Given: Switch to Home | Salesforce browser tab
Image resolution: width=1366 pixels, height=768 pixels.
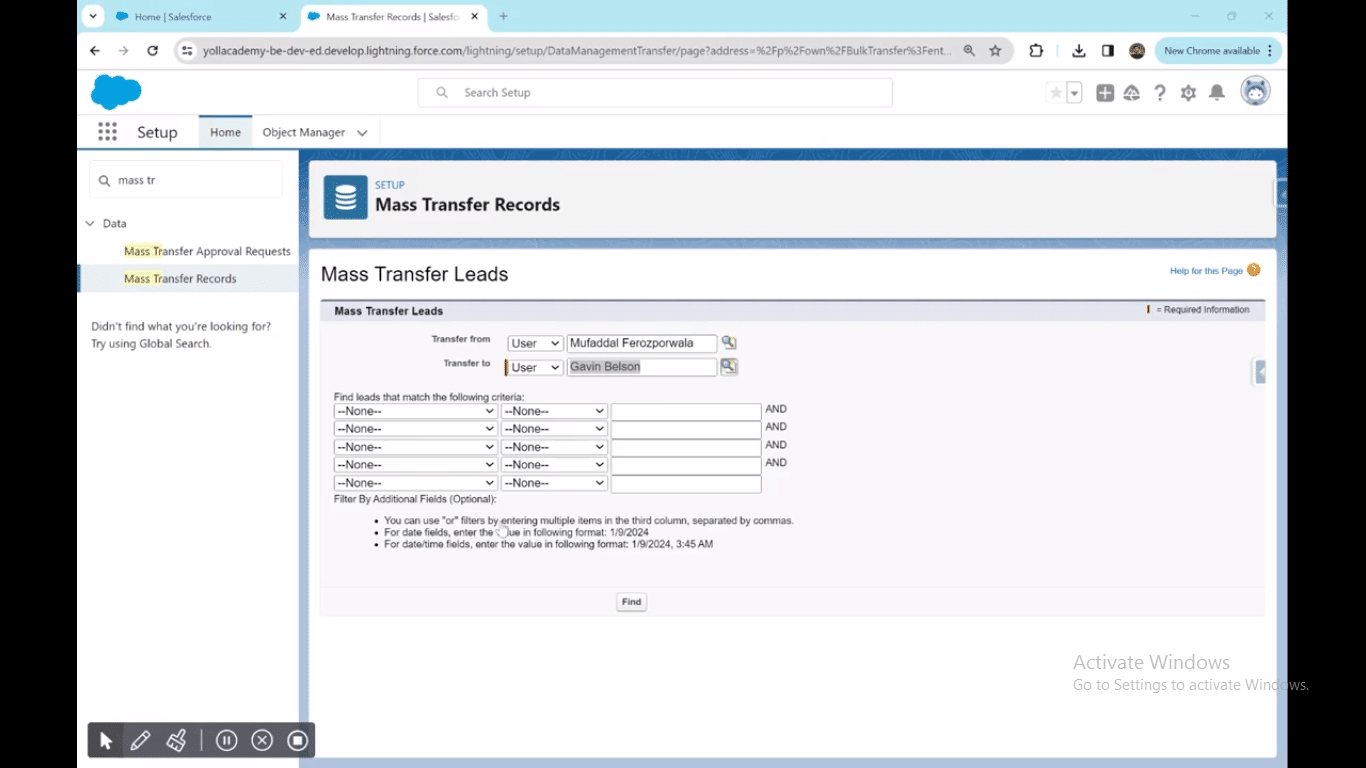Looking at the screenshot, I should (x=201, y=16).
